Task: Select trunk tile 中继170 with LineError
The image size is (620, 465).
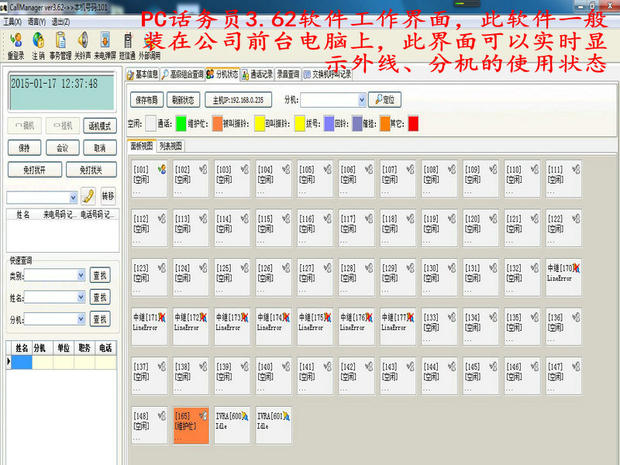Action: [x=564, y=278]
